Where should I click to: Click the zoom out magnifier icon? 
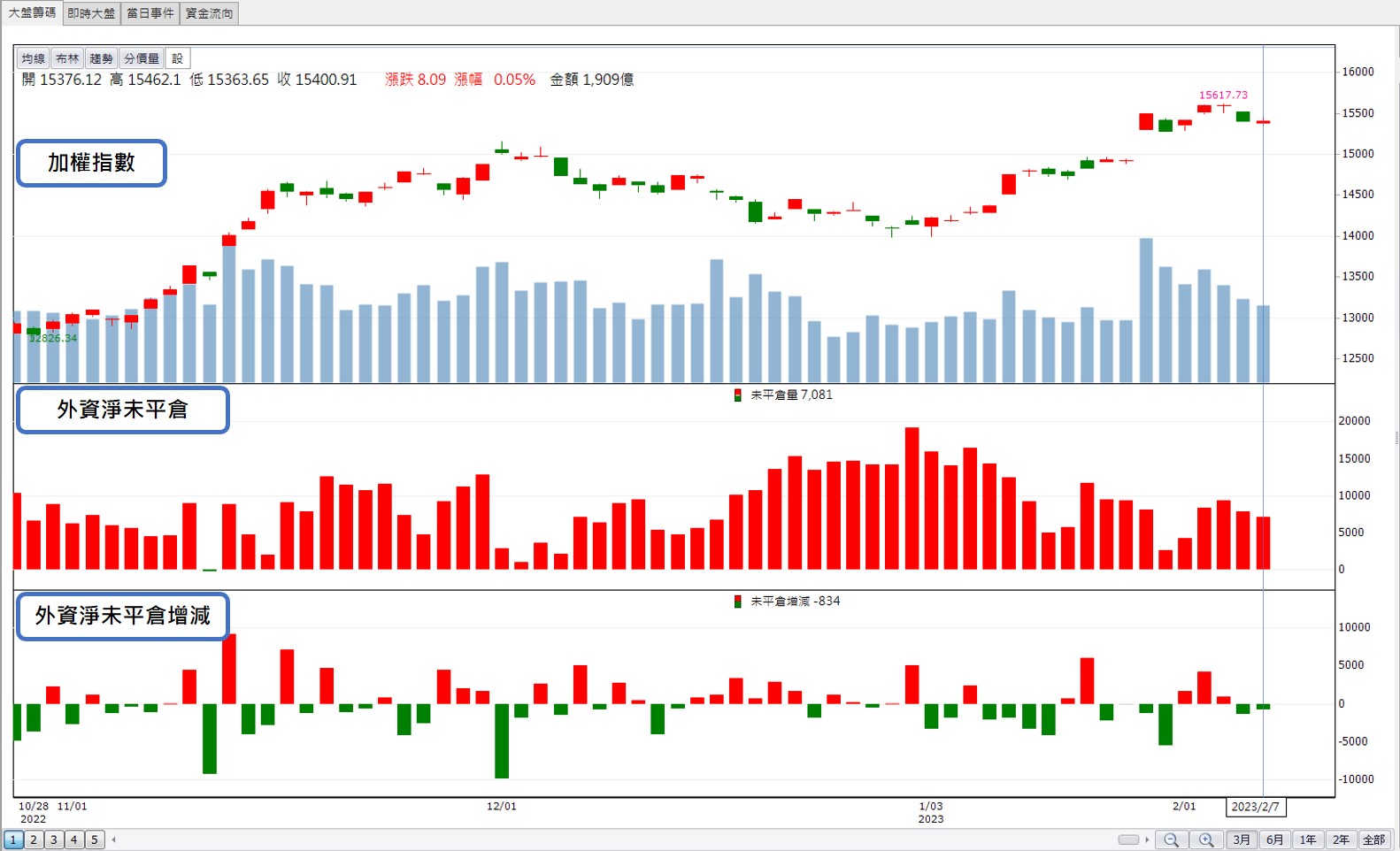pyautogui.click(x=1171, y=839)
